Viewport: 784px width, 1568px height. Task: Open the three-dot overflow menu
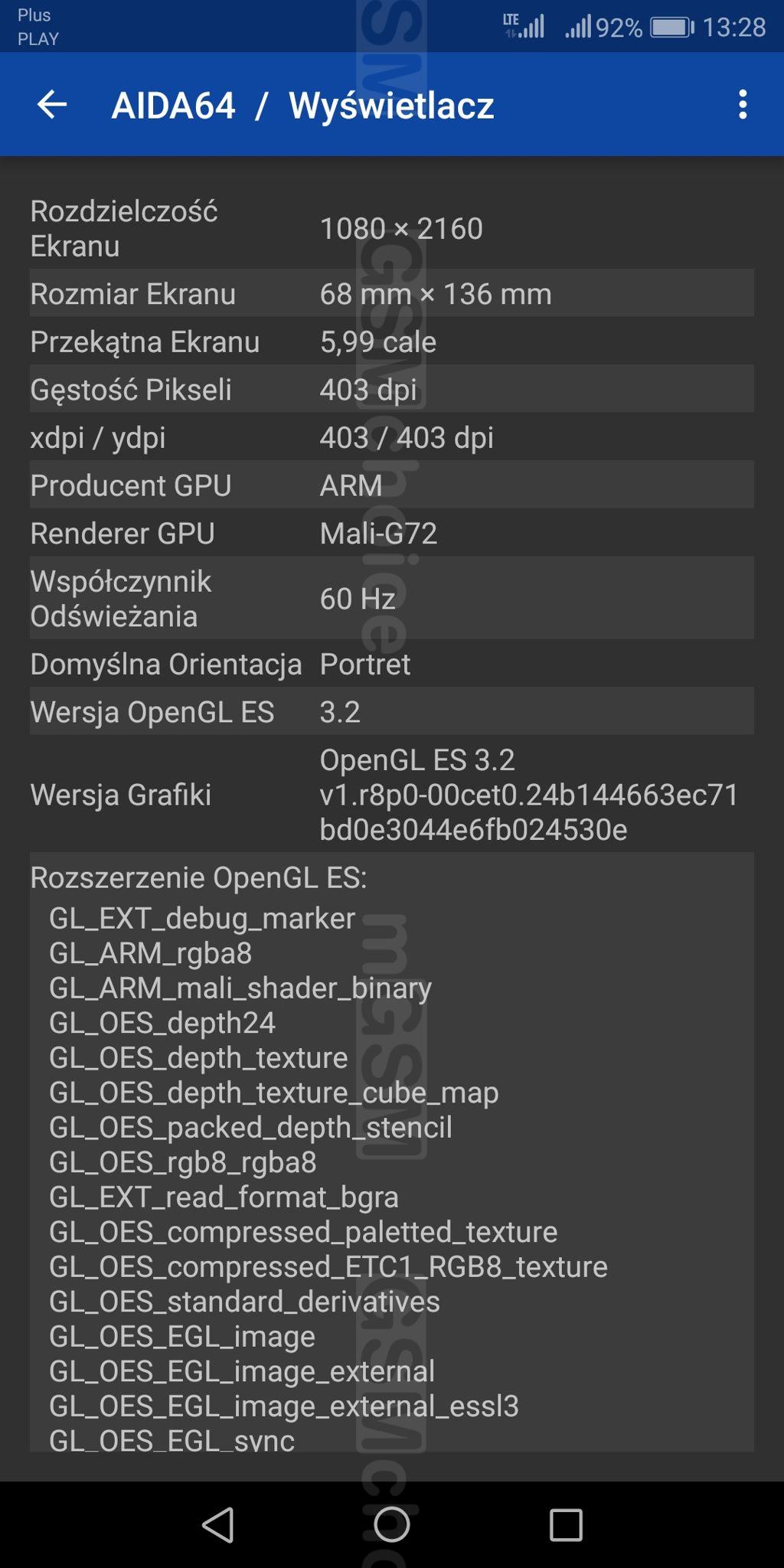[742, 104]
